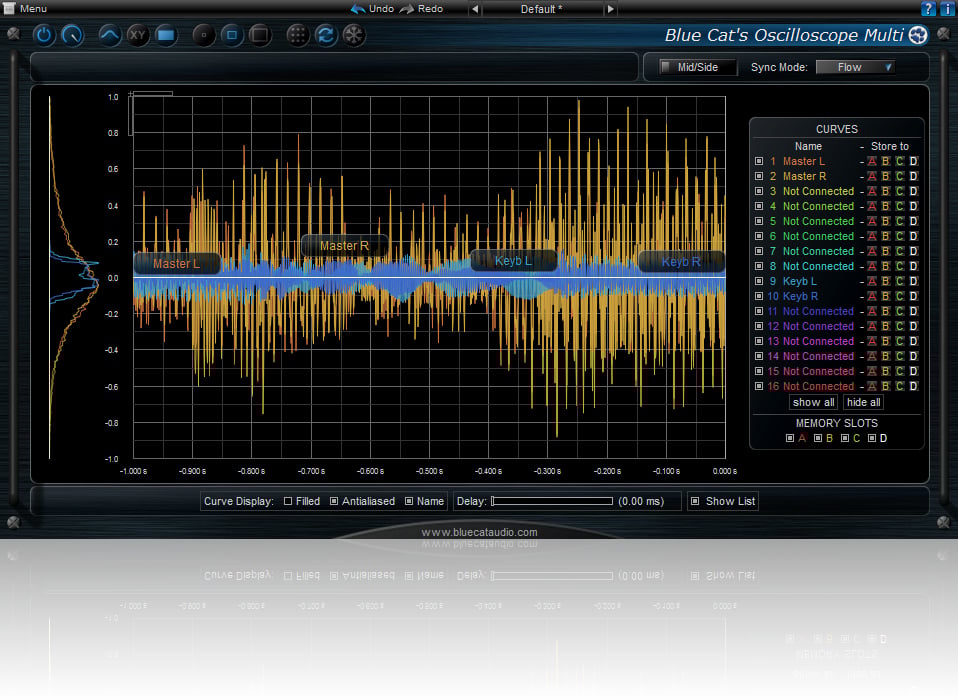This screenshot has width=958, height=700.
Task: Click the circular refresh arrows icon
Action: tap(326, 35)
